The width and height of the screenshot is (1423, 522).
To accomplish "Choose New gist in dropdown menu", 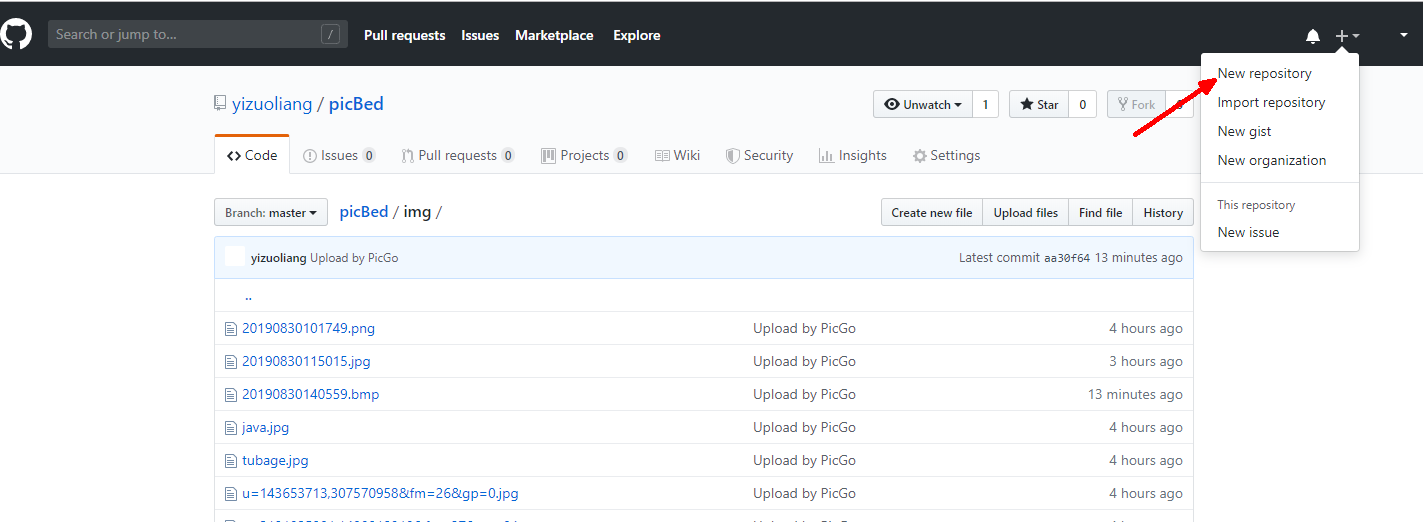I will (x=1244, y=131).
